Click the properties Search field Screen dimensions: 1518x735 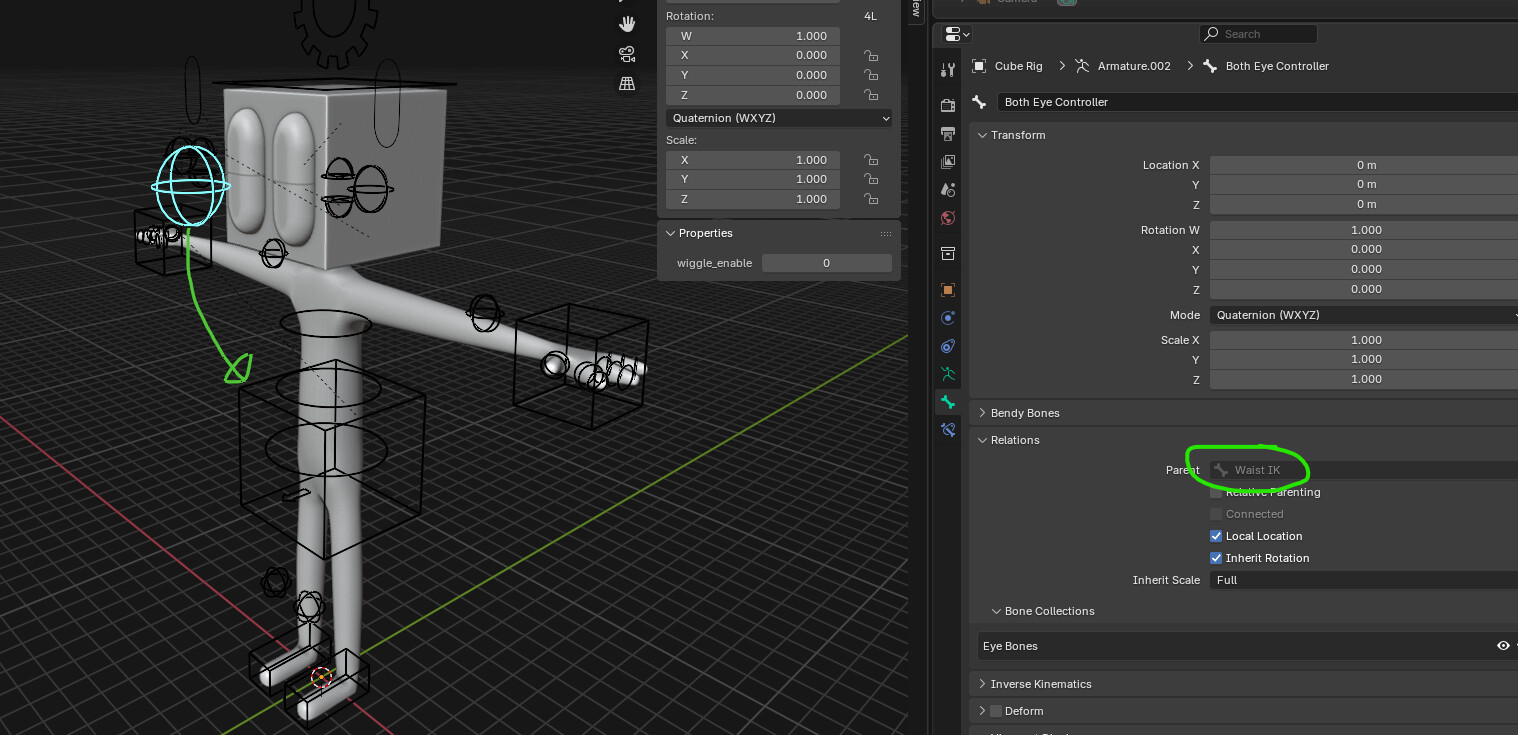coord(1258,34)
